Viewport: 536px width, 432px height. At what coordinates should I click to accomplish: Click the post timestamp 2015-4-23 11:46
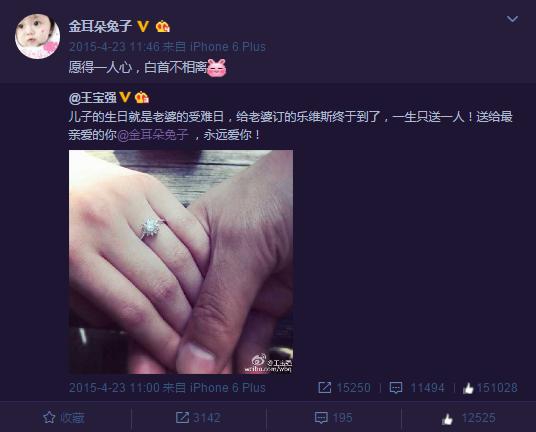(x=114, y=46)
